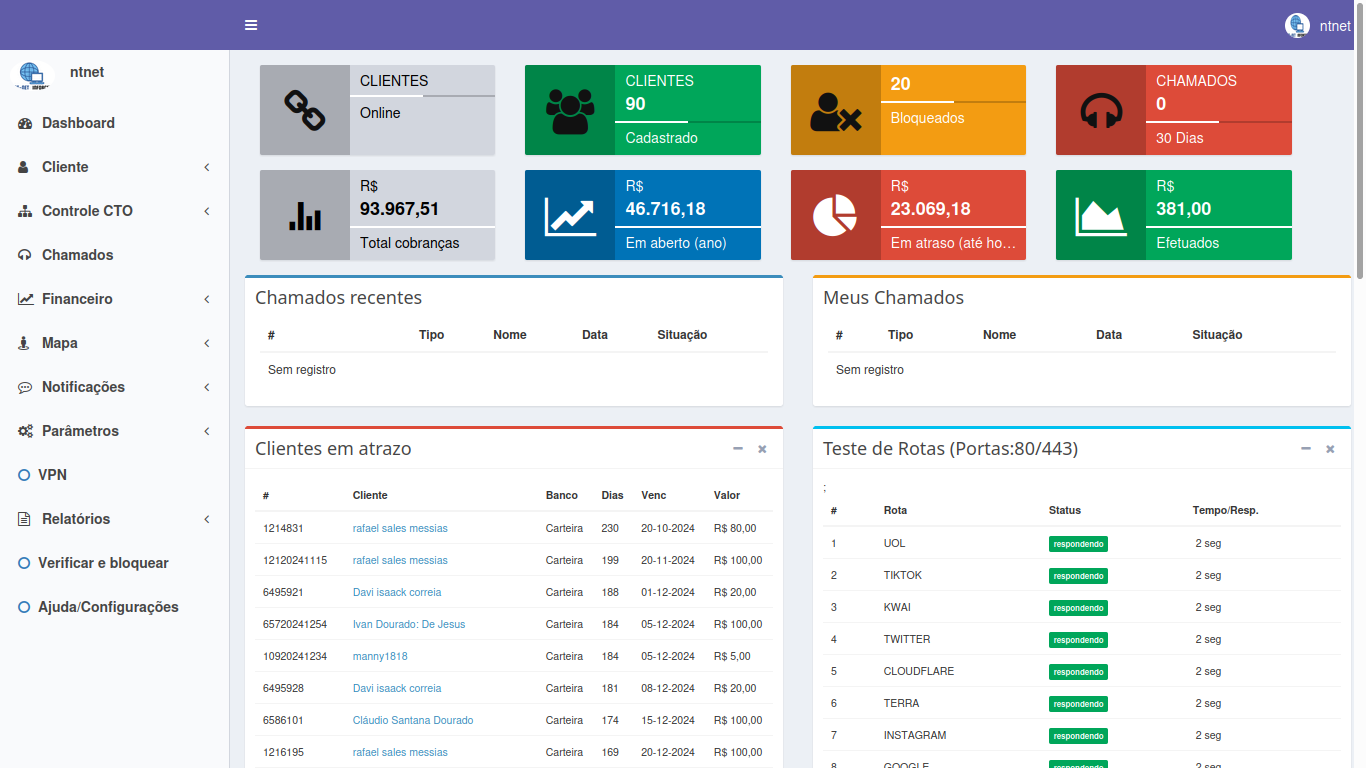Click the respondendo badge for TIKTOK
Image resolution: width=1366 pixels, height=768 pixels.
(1078, 576)
